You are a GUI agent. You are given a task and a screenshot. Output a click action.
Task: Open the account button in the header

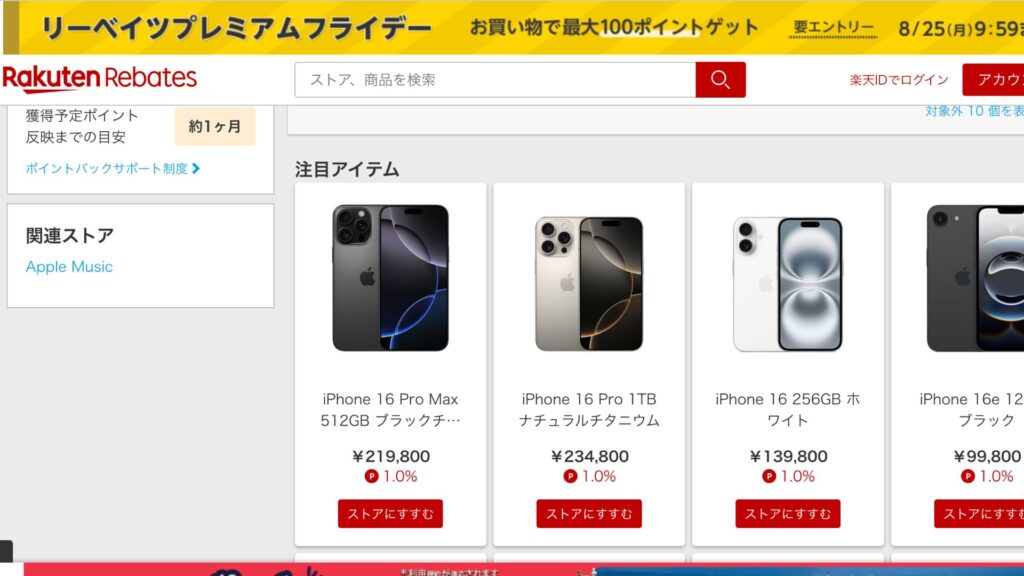point(993,80)
